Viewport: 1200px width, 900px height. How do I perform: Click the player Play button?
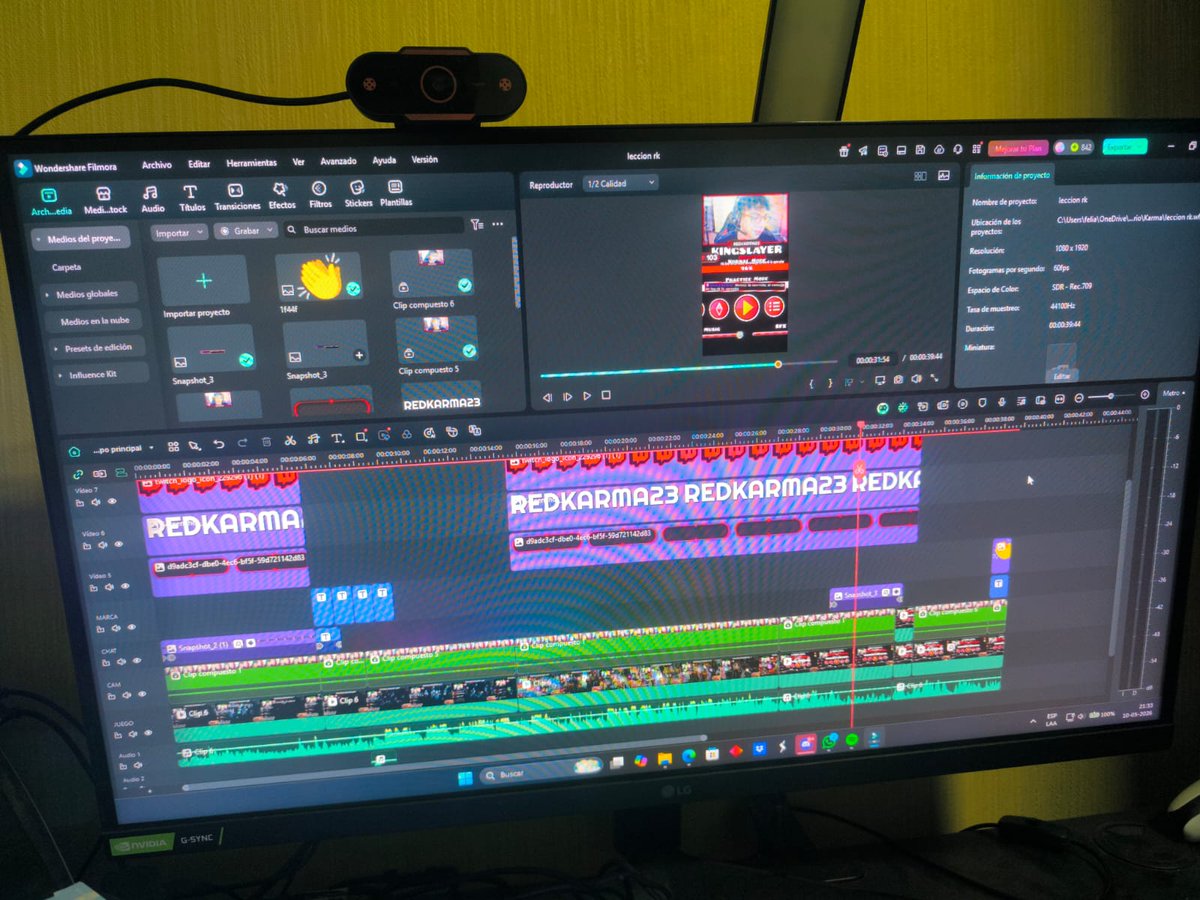point(587,396)
